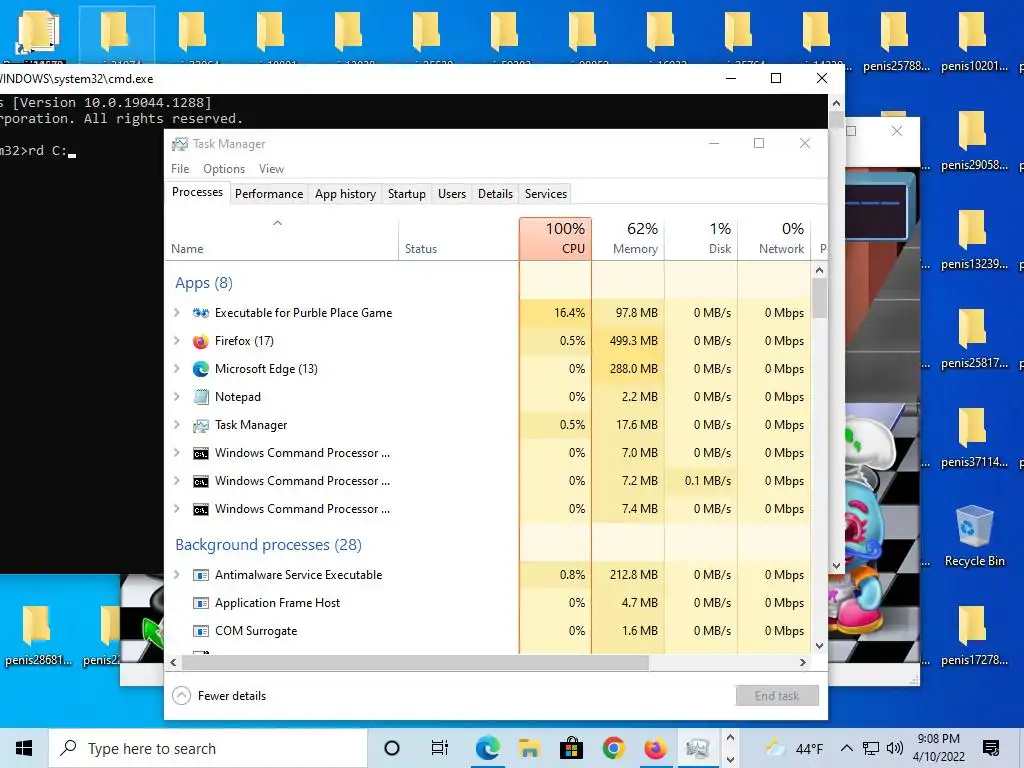Sort processes by Disk column

click(701, 238)
